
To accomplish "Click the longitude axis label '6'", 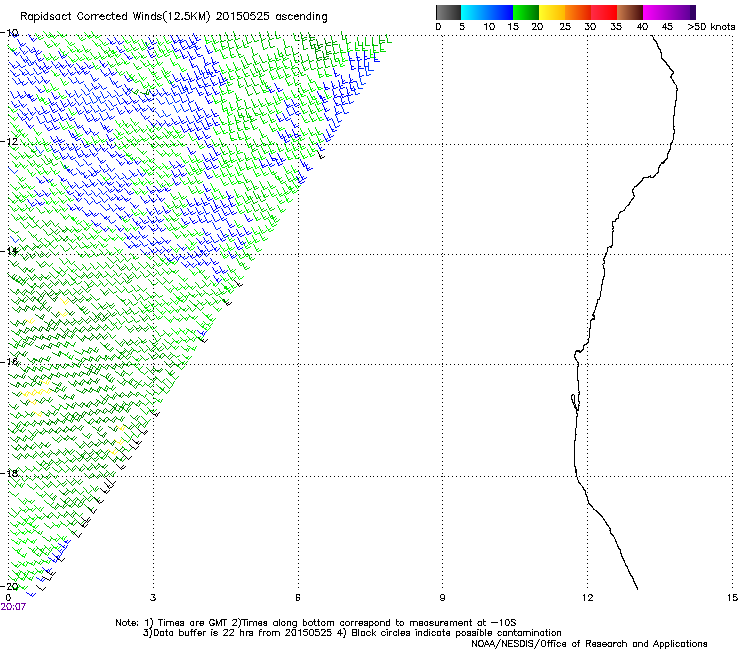I will 298,598.
